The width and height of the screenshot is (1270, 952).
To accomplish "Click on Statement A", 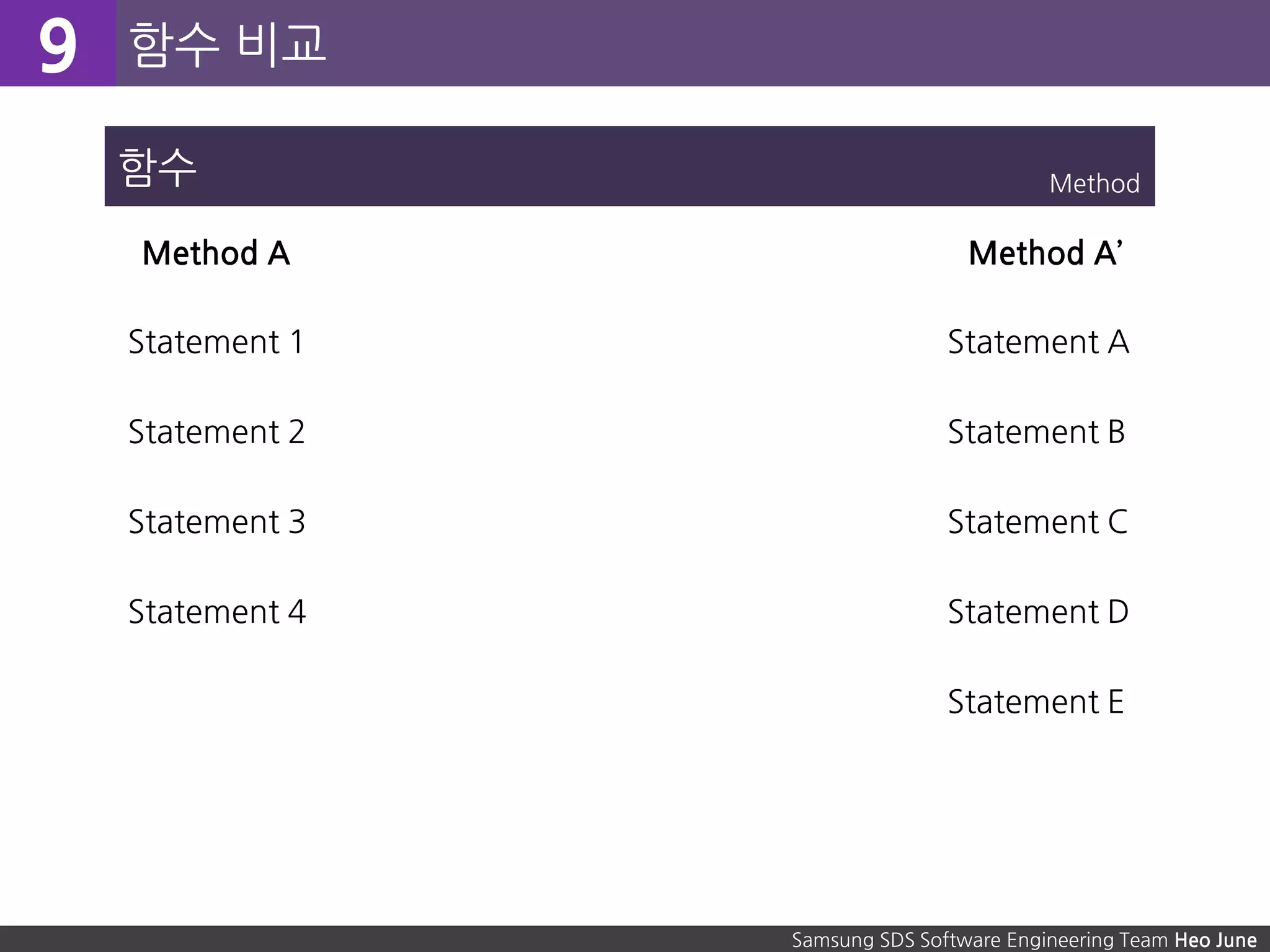I will pos(1039,342).
